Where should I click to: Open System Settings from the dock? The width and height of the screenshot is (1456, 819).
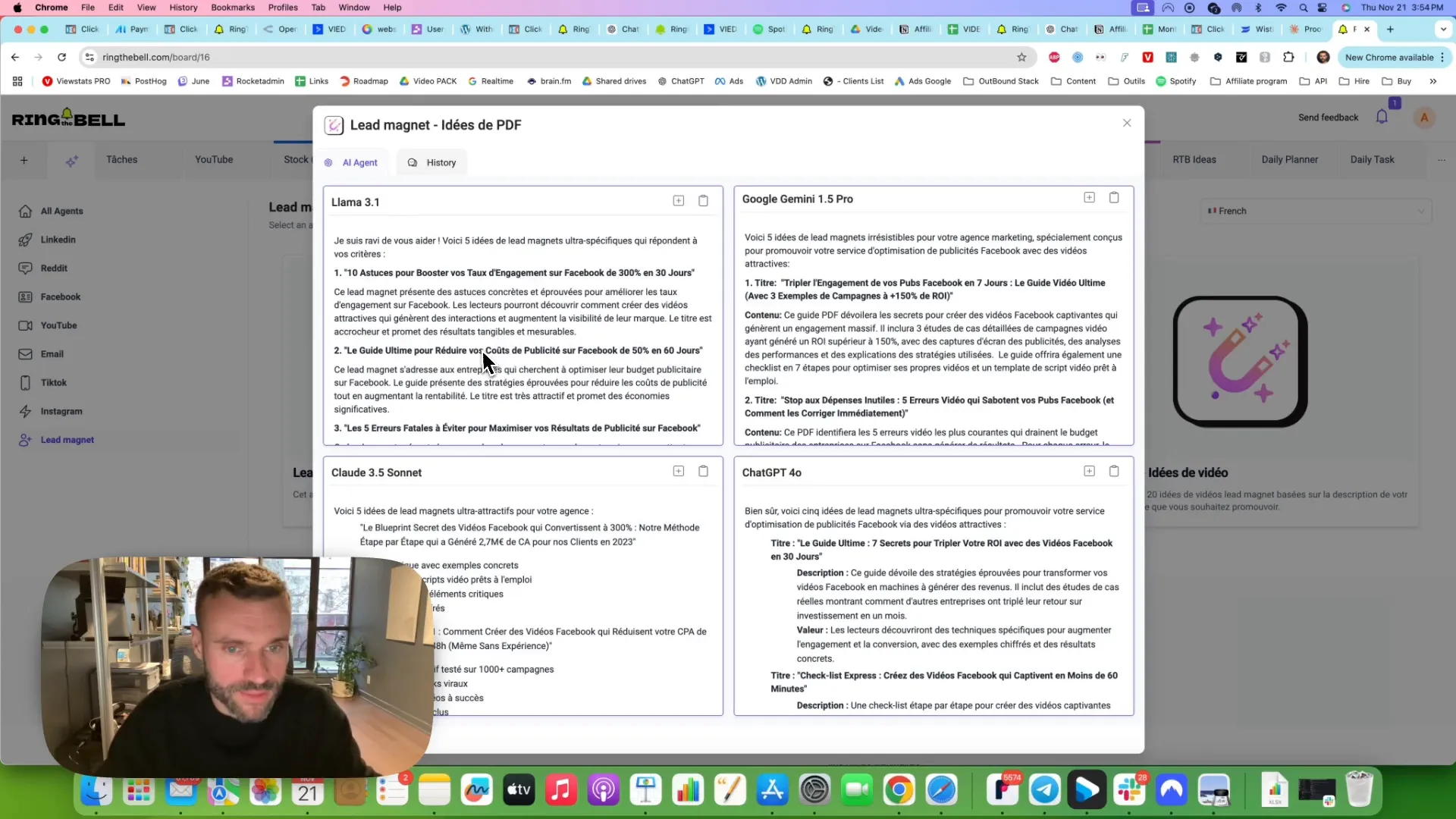click(x=814, y=790)
